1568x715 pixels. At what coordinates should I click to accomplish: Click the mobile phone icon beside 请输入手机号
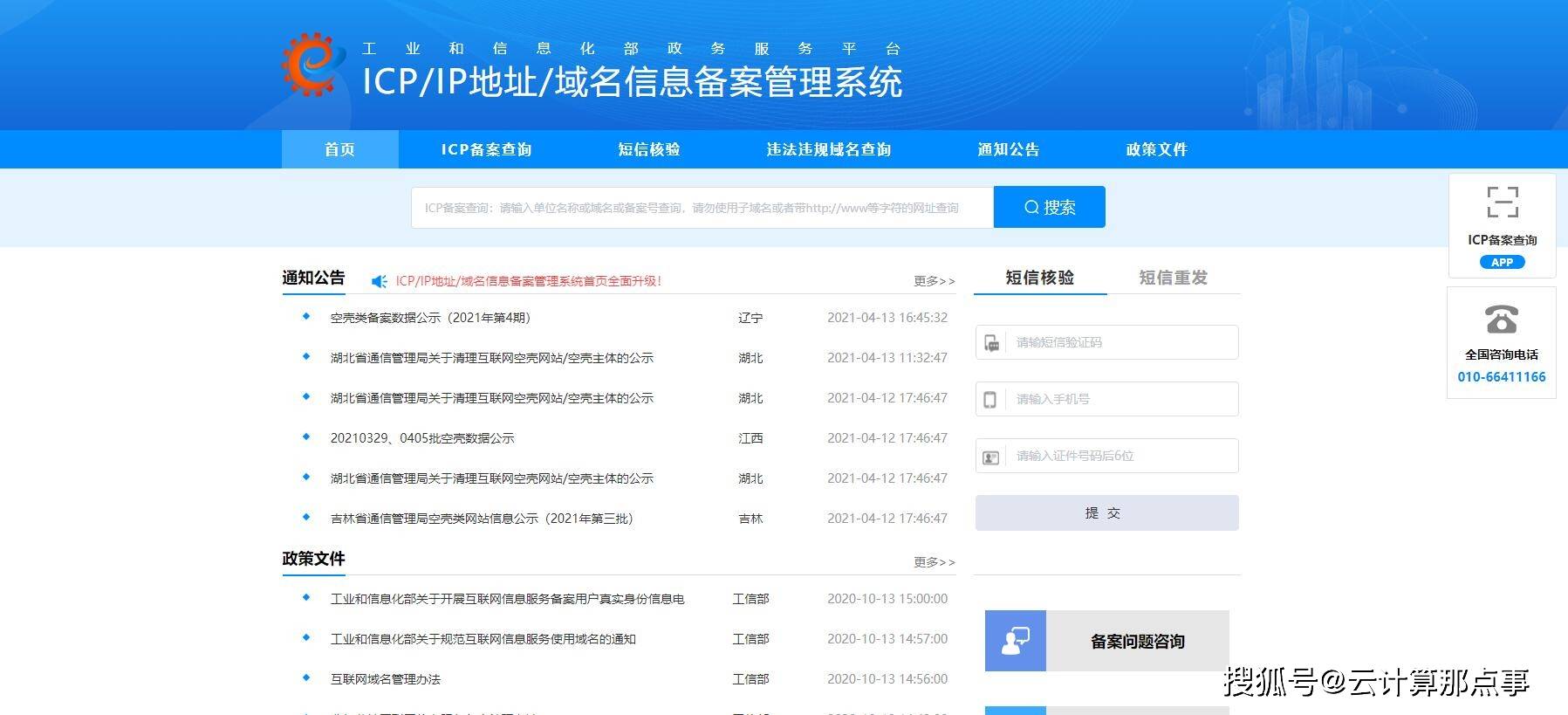pyautogui.click(x=990, y=400)
